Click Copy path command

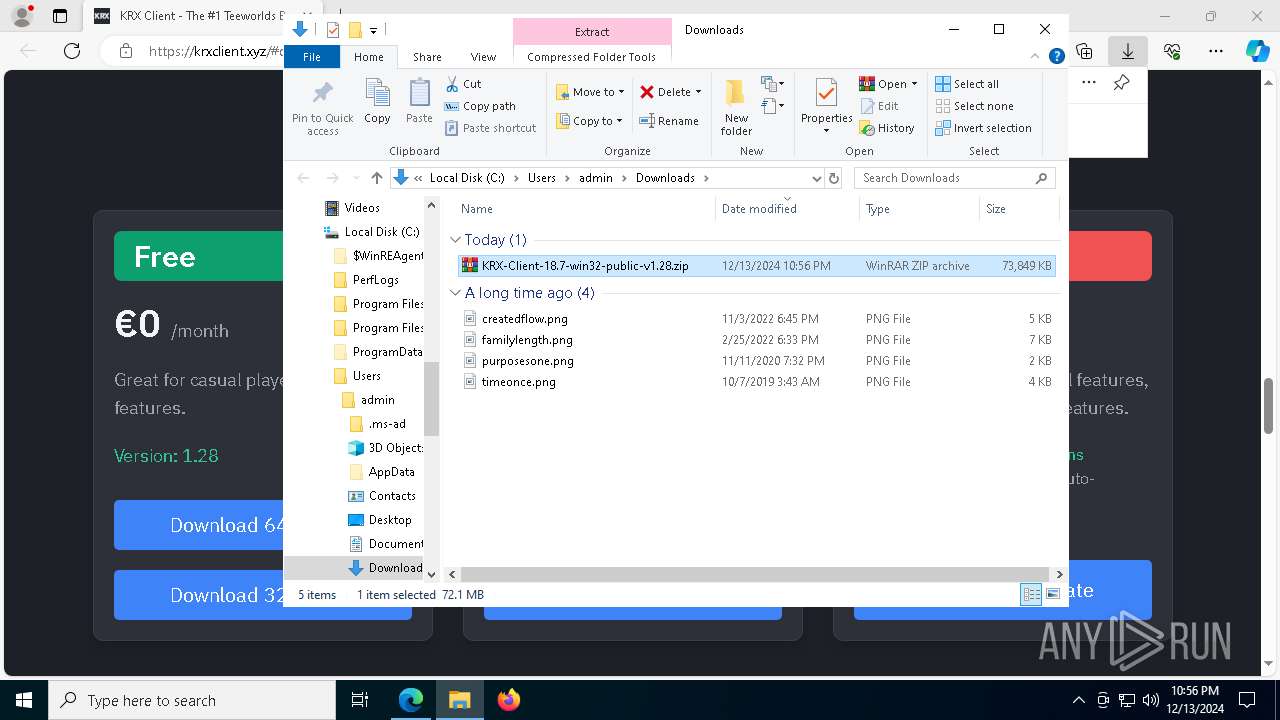[x=480, y=106]
